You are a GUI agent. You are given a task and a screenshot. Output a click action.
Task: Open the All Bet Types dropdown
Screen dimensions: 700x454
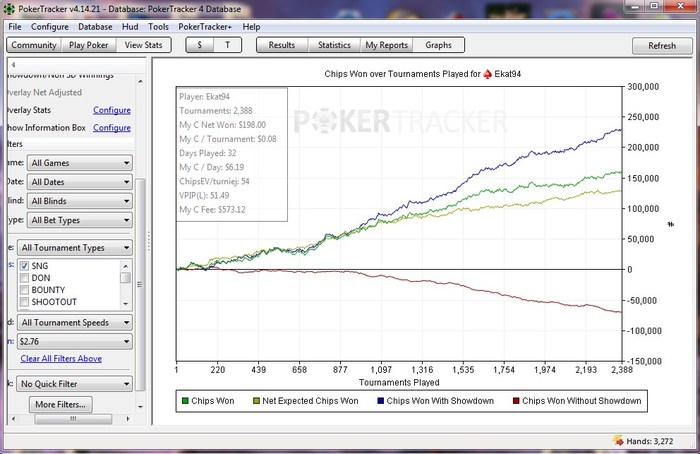(80, 220)
